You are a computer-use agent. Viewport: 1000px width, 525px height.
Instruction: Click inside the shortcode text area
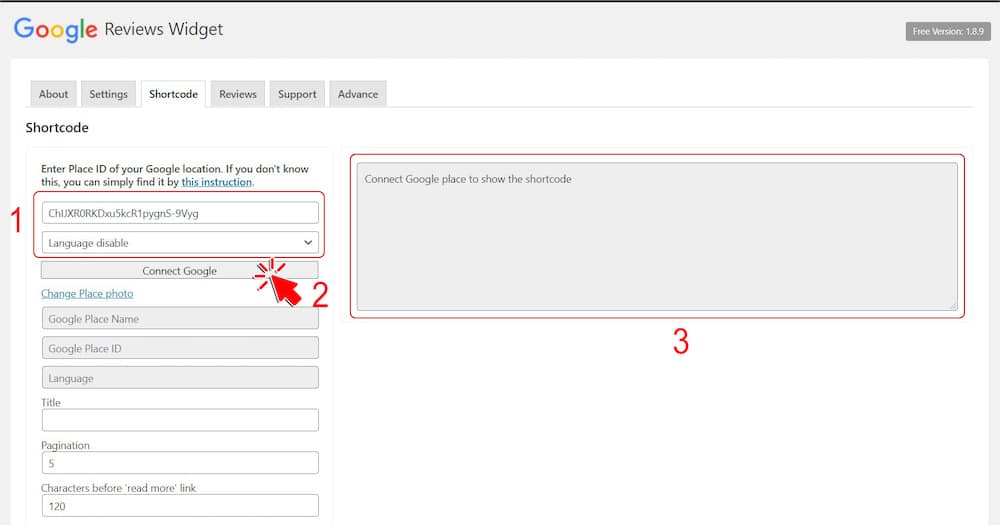[x=656, y=236]
